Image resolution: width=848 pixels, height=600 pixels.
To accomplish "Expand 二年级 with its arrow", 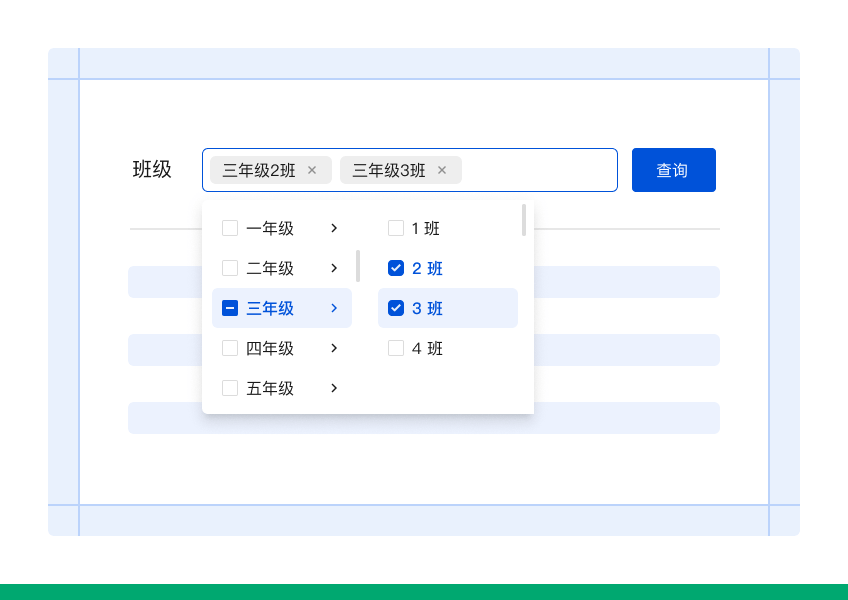I will [x=334, y=268].
